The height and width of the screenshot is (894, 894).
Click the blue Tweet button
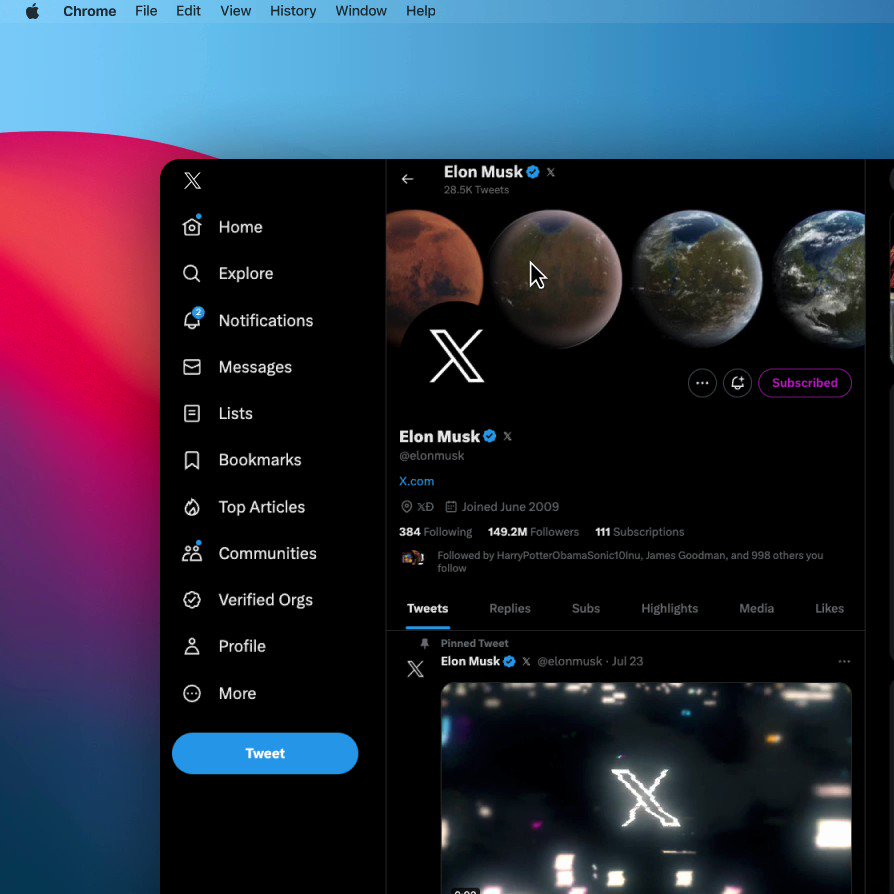(x=265, y=753)
